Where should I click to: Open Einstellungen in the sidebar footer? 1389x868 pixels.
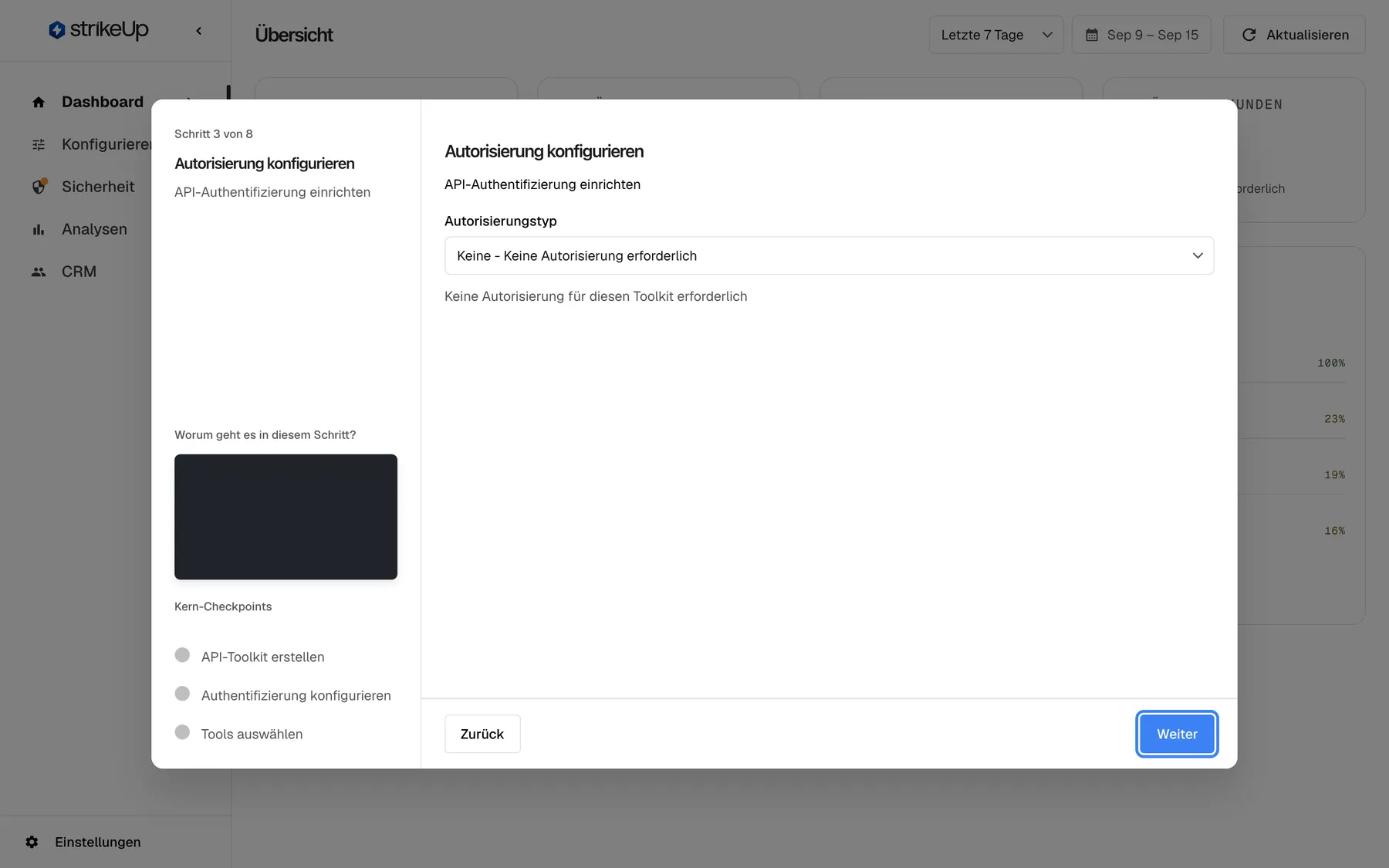(x=97, y=842)
